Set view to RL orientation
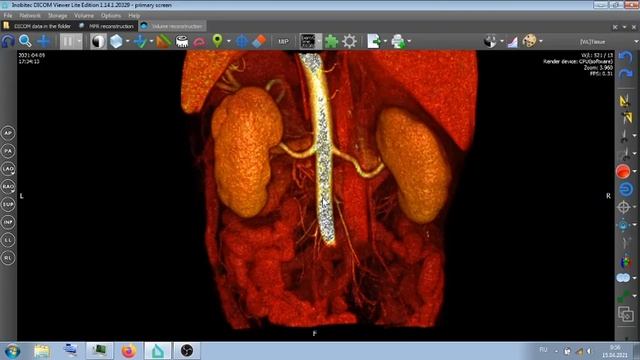 coord(8,258)
